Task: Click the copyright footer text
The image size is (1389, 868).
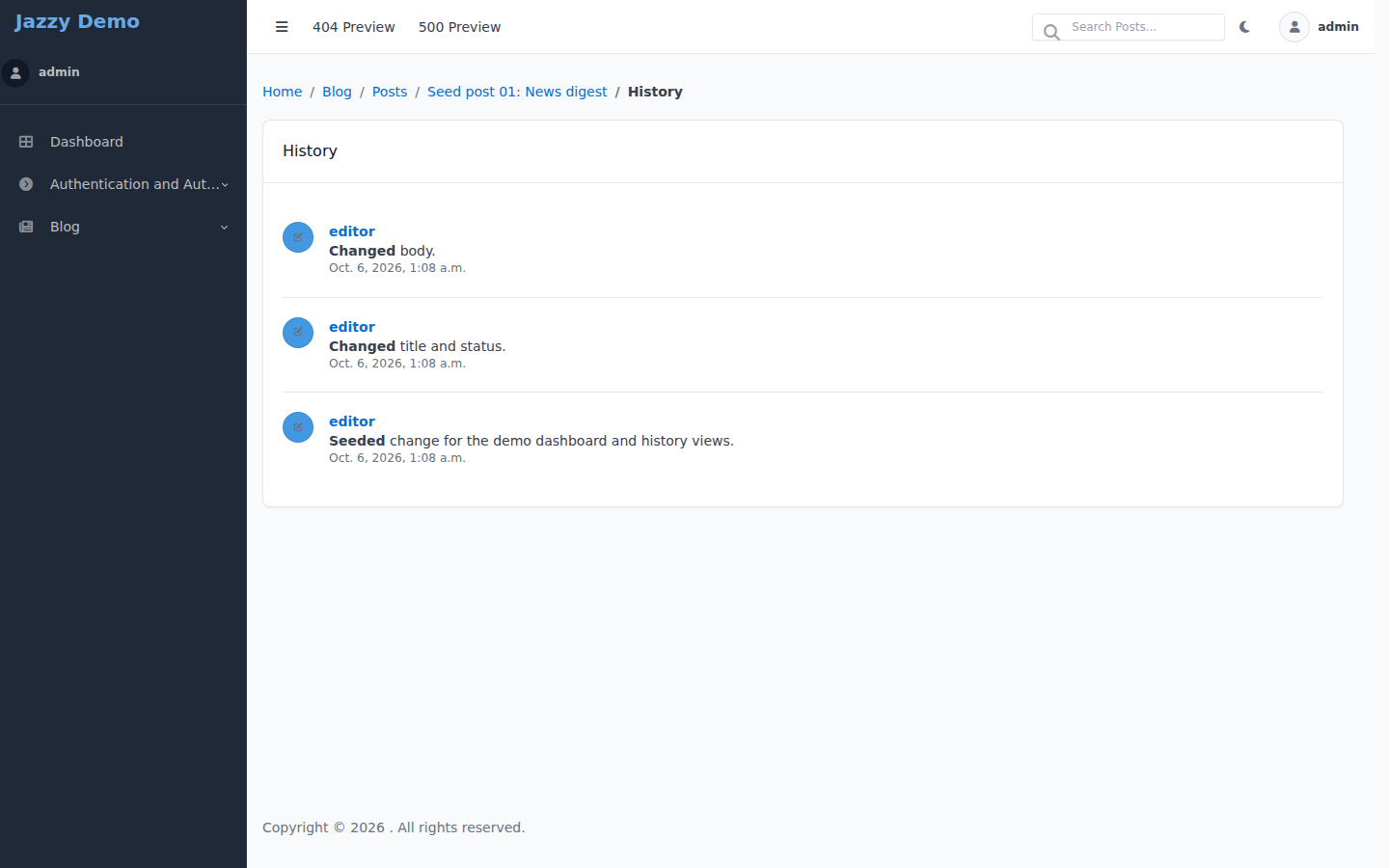Action: click(x=394, y=827)
